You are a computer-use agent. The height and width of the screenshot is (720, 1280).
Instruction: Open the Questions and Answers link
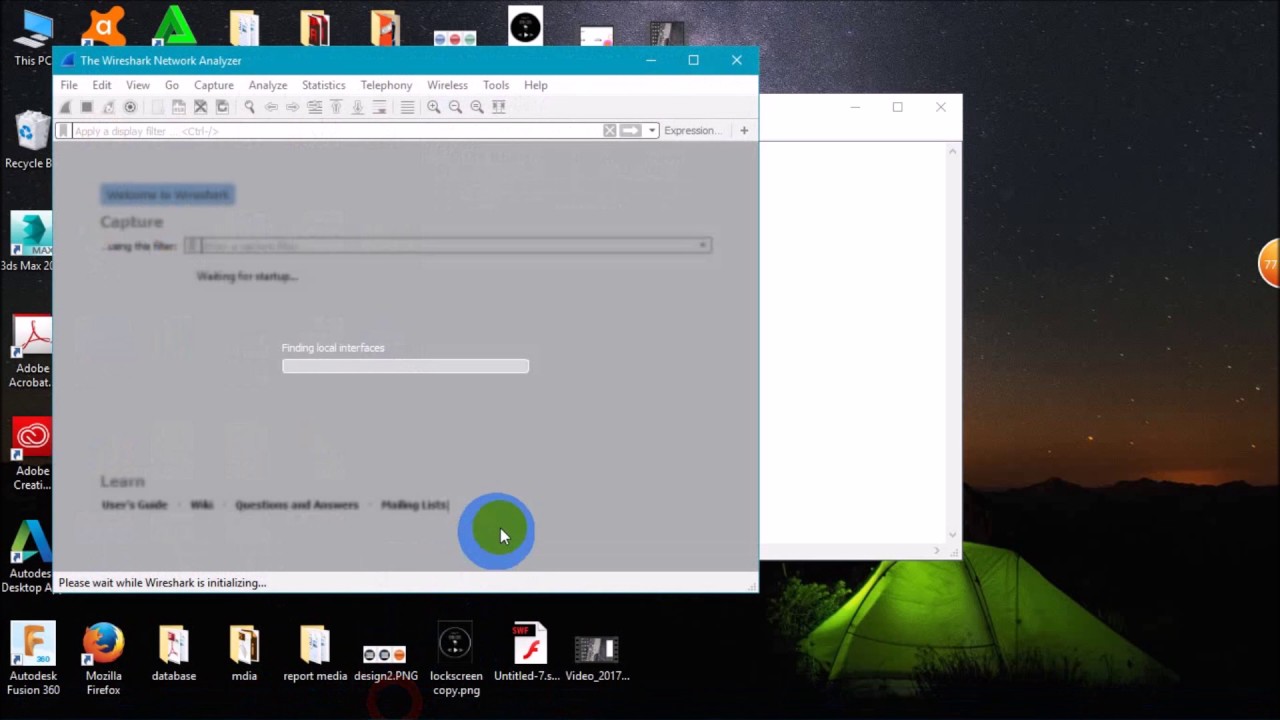[x=296, y=505]
